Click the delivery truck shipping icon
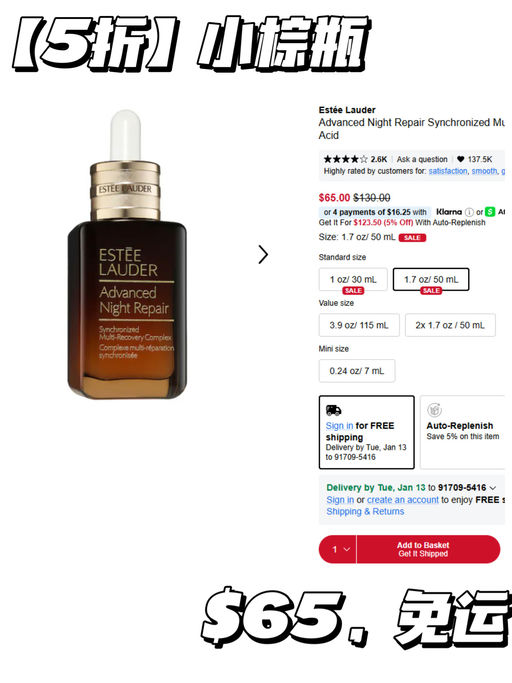Image resolution: width=512 pixels, height=683 pixels. click(334, 410)
